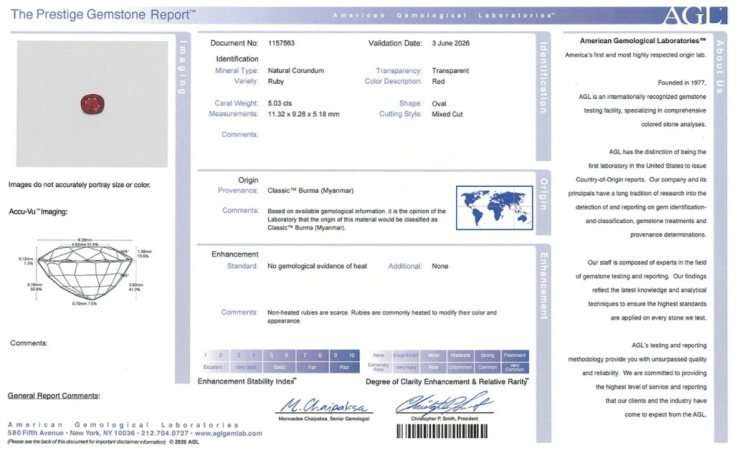740x453 pixels.
Task: Click 'America's first and most highly respected origin lab.'
Action: pos(636,55)
